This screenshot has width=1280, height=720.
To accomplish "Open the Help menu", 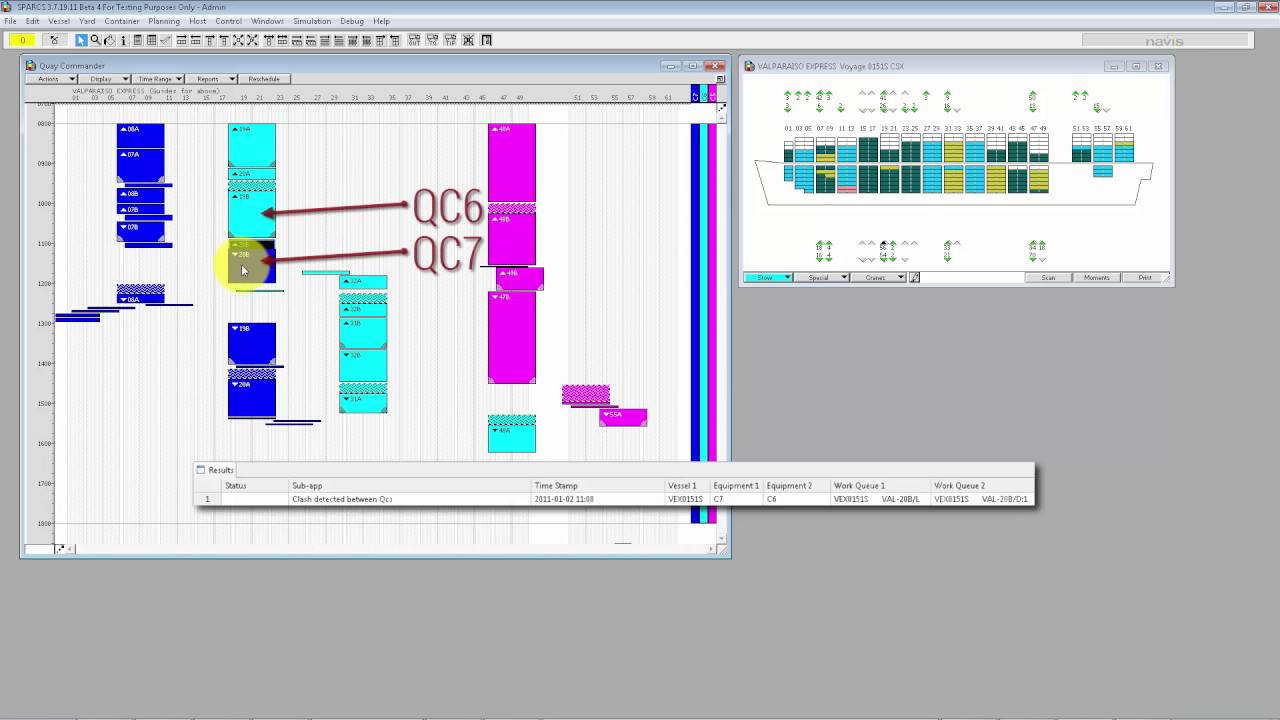I will 381,21.
